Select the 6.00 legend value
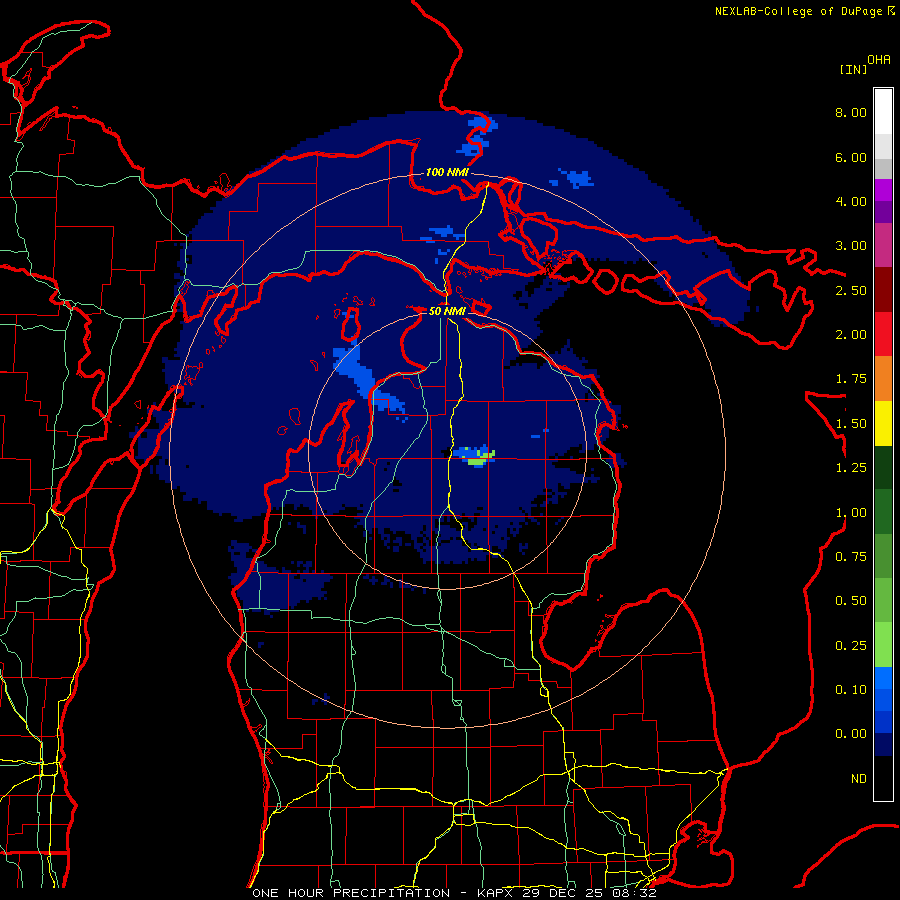The image size is (900, 900). [x=851, y=157]
